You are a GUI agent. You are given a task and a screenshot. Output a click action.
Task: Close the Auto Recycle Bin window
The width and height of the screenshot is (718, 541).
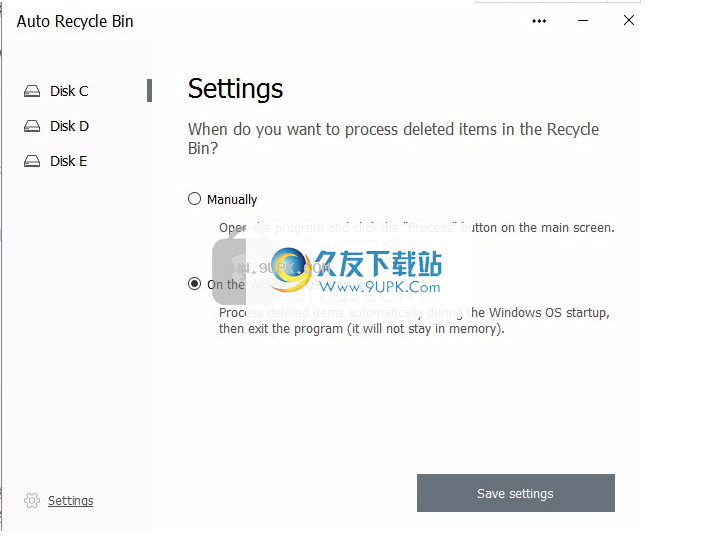(629, 20)
